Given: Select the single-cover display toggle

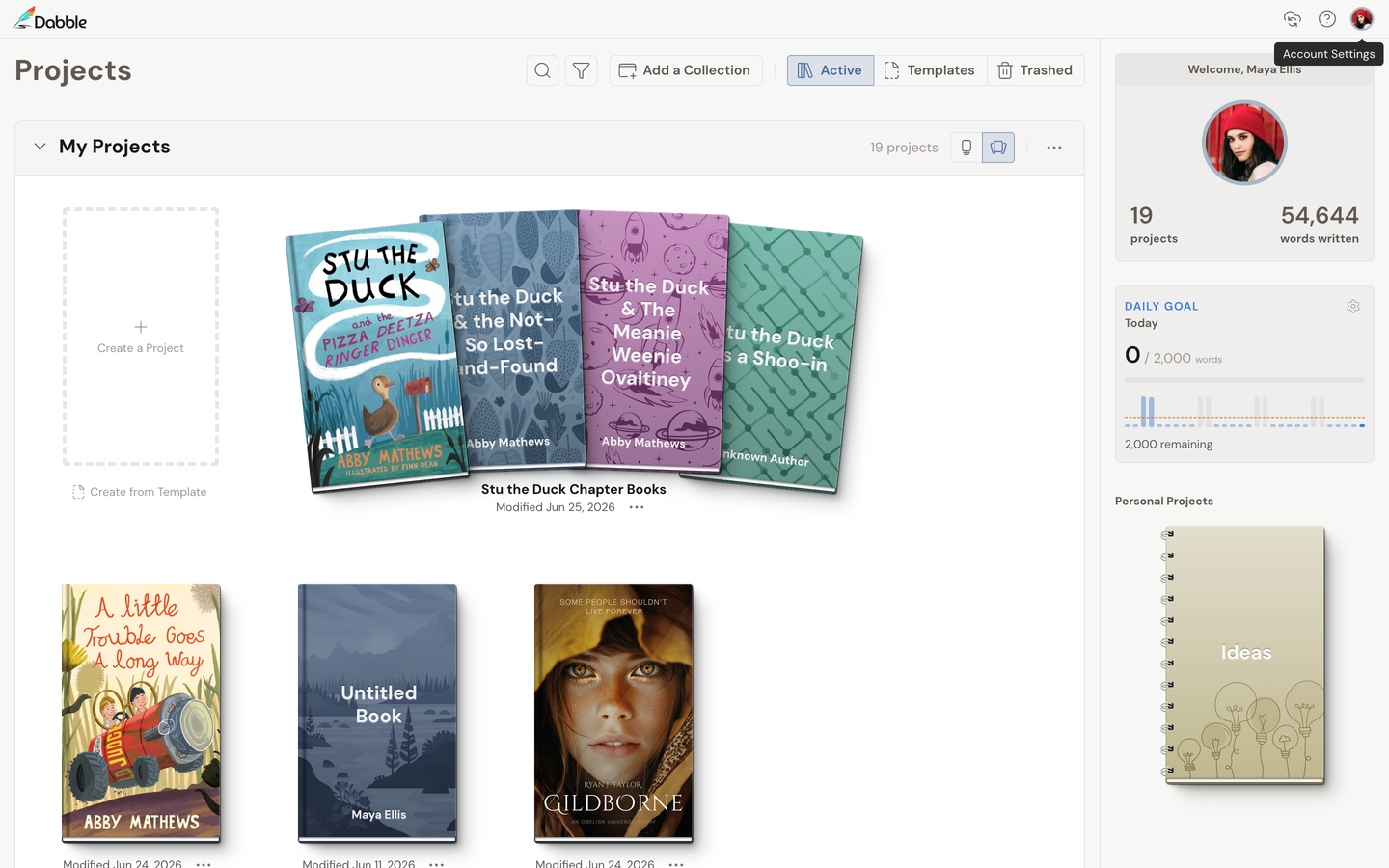Looking at the screenshot, I should (966, 148).
